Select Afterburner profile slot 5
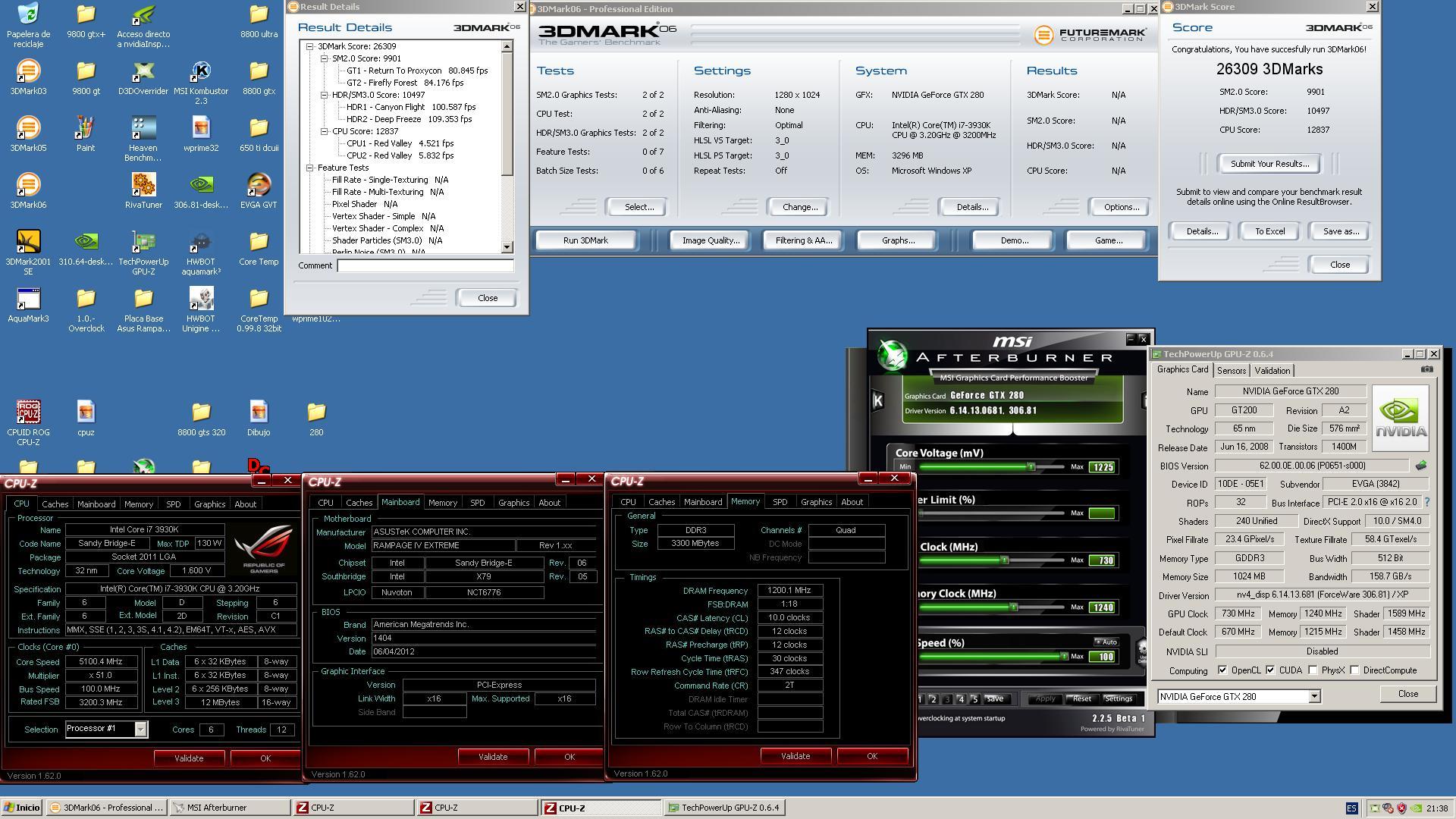This screenshot has width=1456, height=819. [x=974, y=699]
